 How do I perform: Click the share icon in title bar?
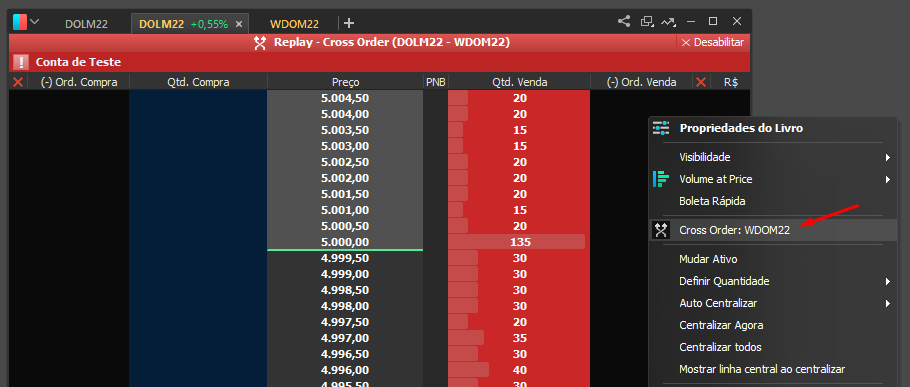point(624,21)
